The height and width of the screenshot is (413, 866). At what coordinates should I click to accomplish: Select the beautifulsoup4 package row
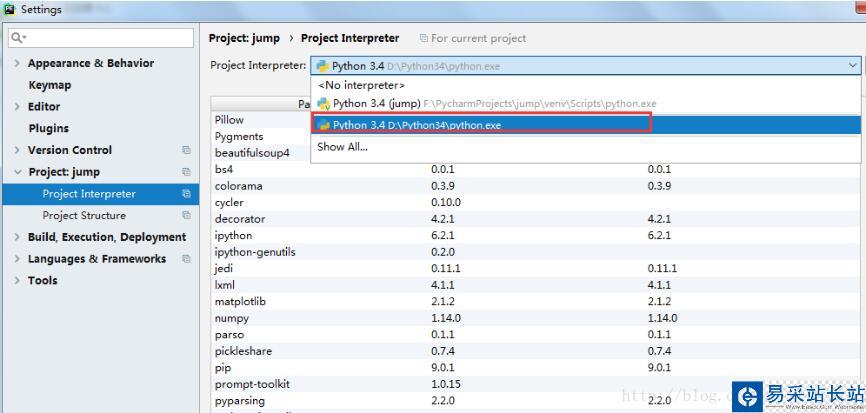coord(261,153)
